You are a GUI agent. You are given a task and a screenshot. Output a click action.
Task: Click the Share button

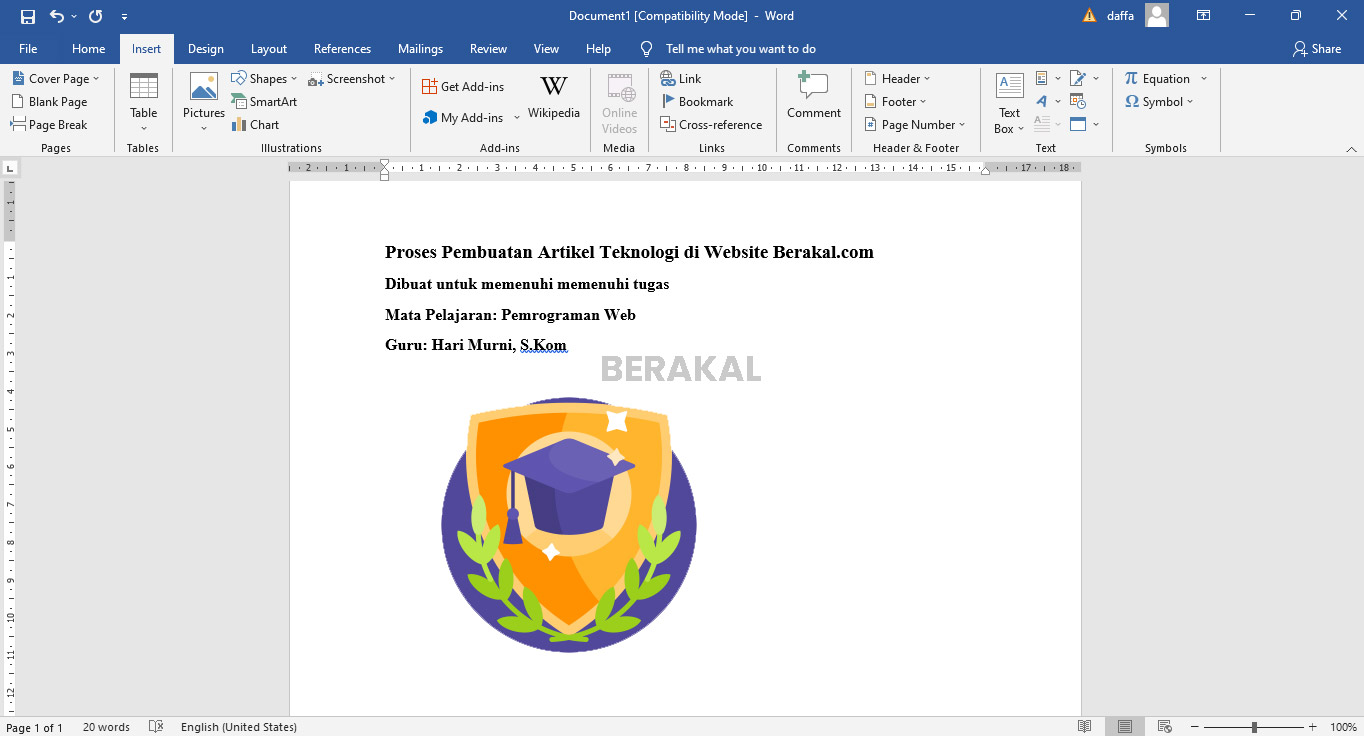point(1317,49)
